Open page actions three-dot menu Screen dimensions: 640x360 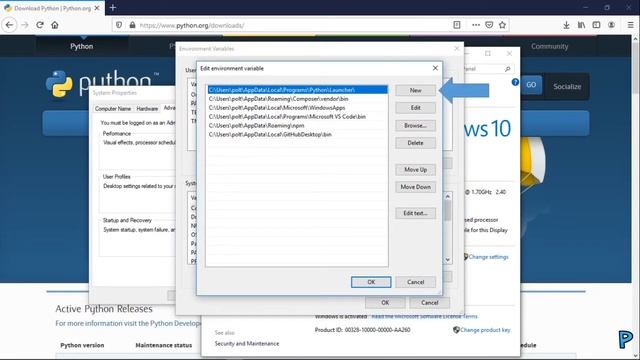click(476, 25)
